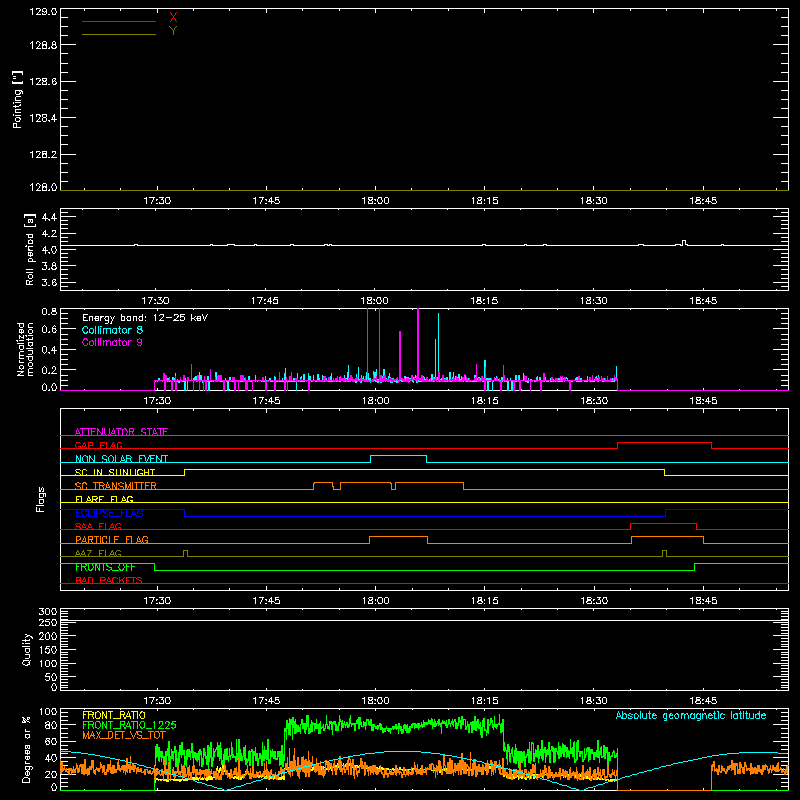This screenshot has height=800, width=800.
Task: Click 18:45 label under the Pointing plot
Action: pos(703,201)
